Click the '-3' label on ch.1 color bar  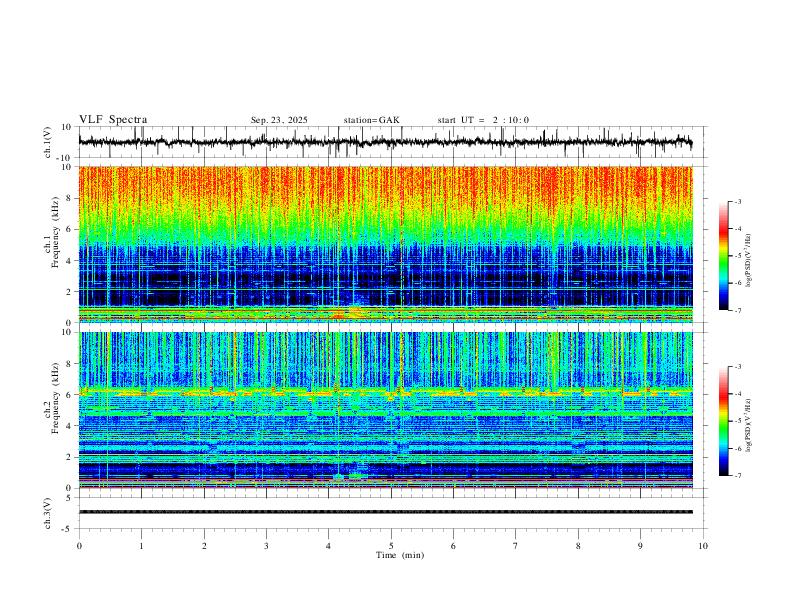pos(737,201)
